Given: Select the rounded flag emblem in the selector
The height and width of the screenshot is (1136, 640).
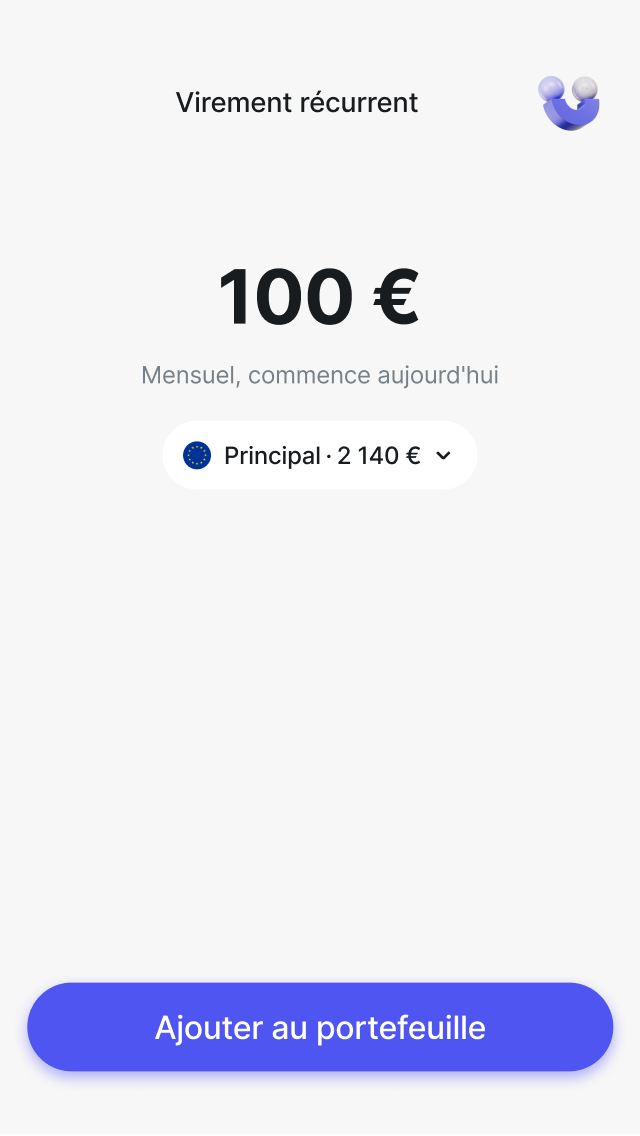Looking at the screenshot, I should (x=196, y=455).
